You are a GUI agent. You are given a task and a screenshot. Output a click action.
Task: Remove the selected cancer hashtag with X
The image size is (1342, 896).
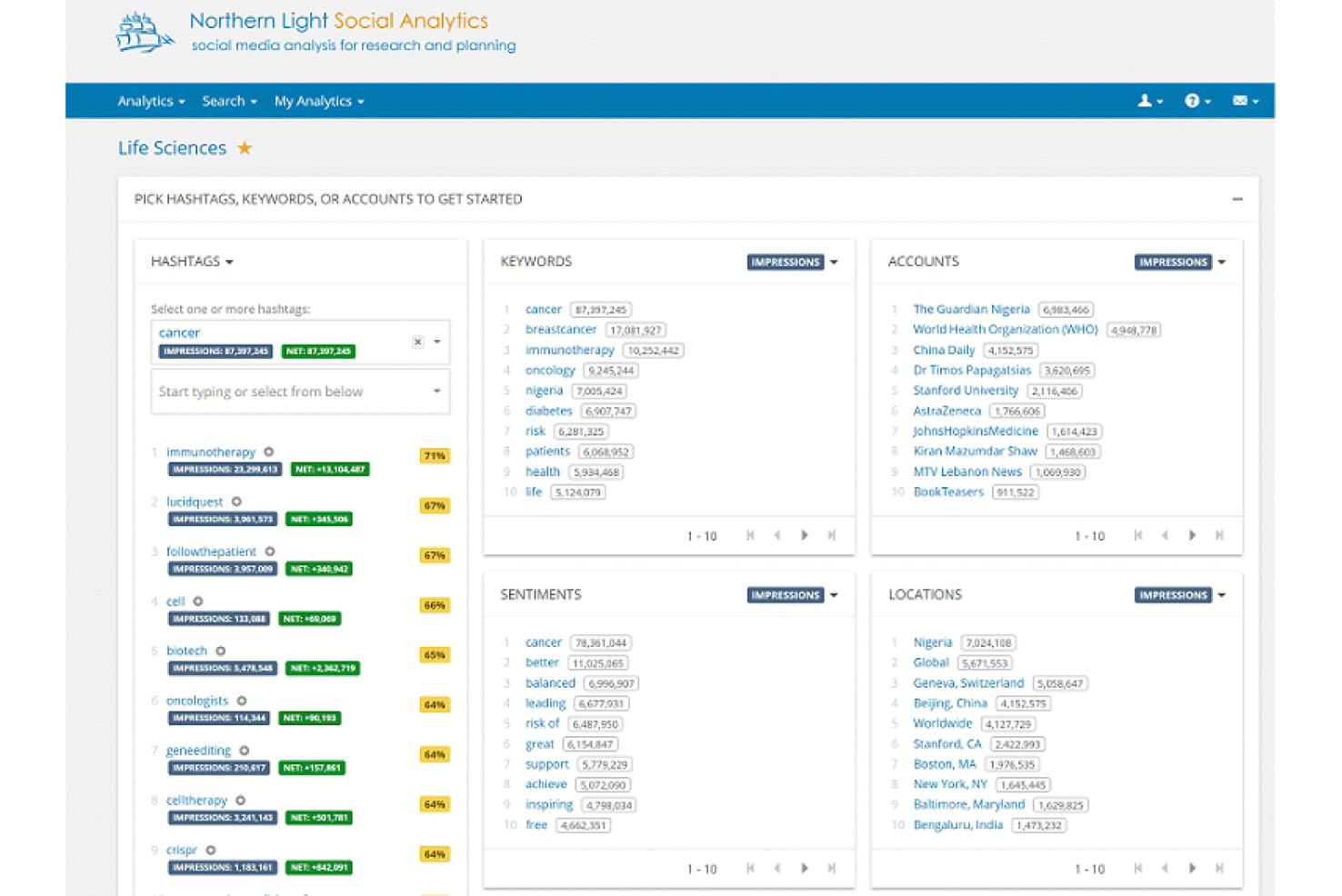pos(417,342)
